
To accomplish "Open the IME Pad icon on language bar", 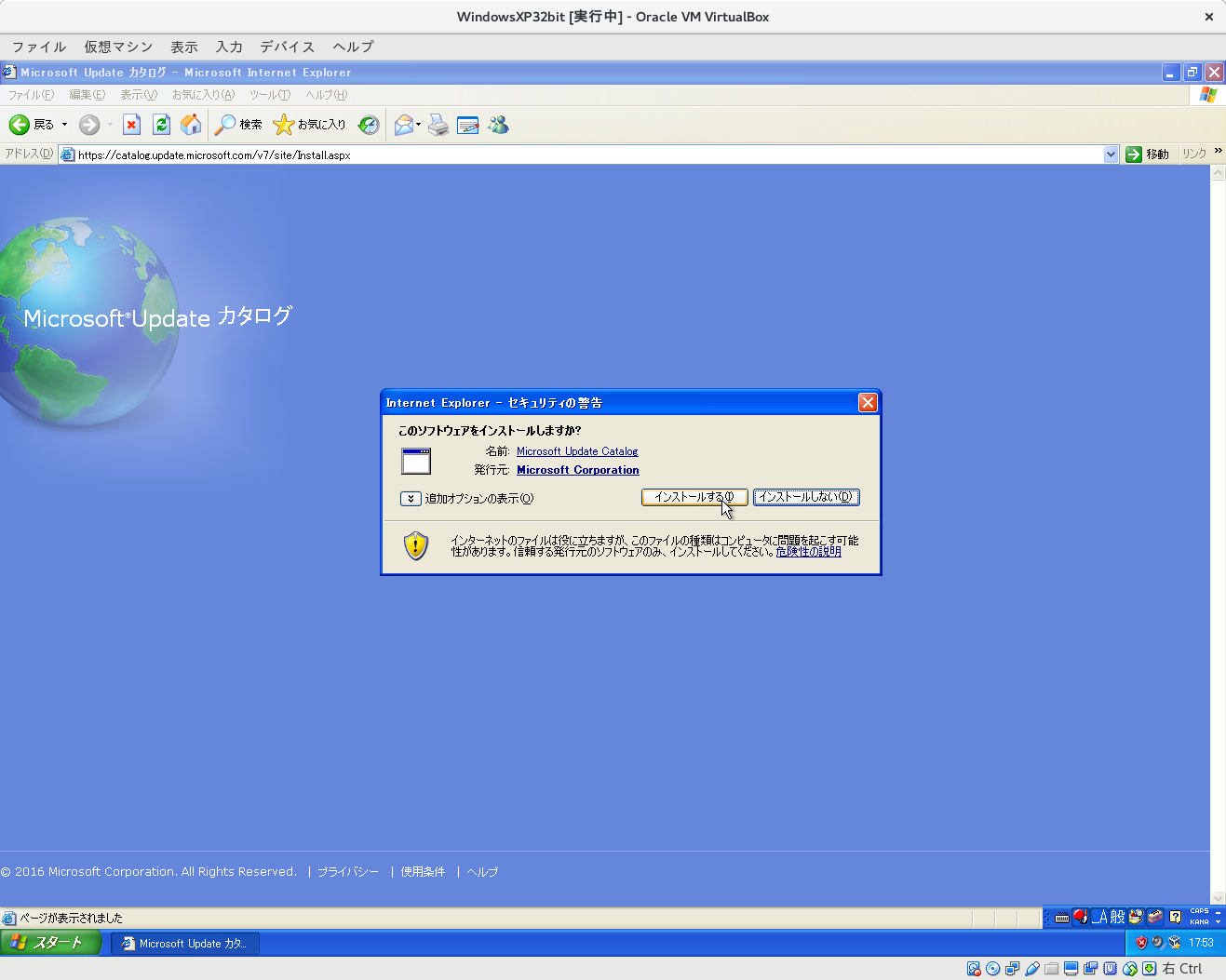I will (x=1136, y=918).
